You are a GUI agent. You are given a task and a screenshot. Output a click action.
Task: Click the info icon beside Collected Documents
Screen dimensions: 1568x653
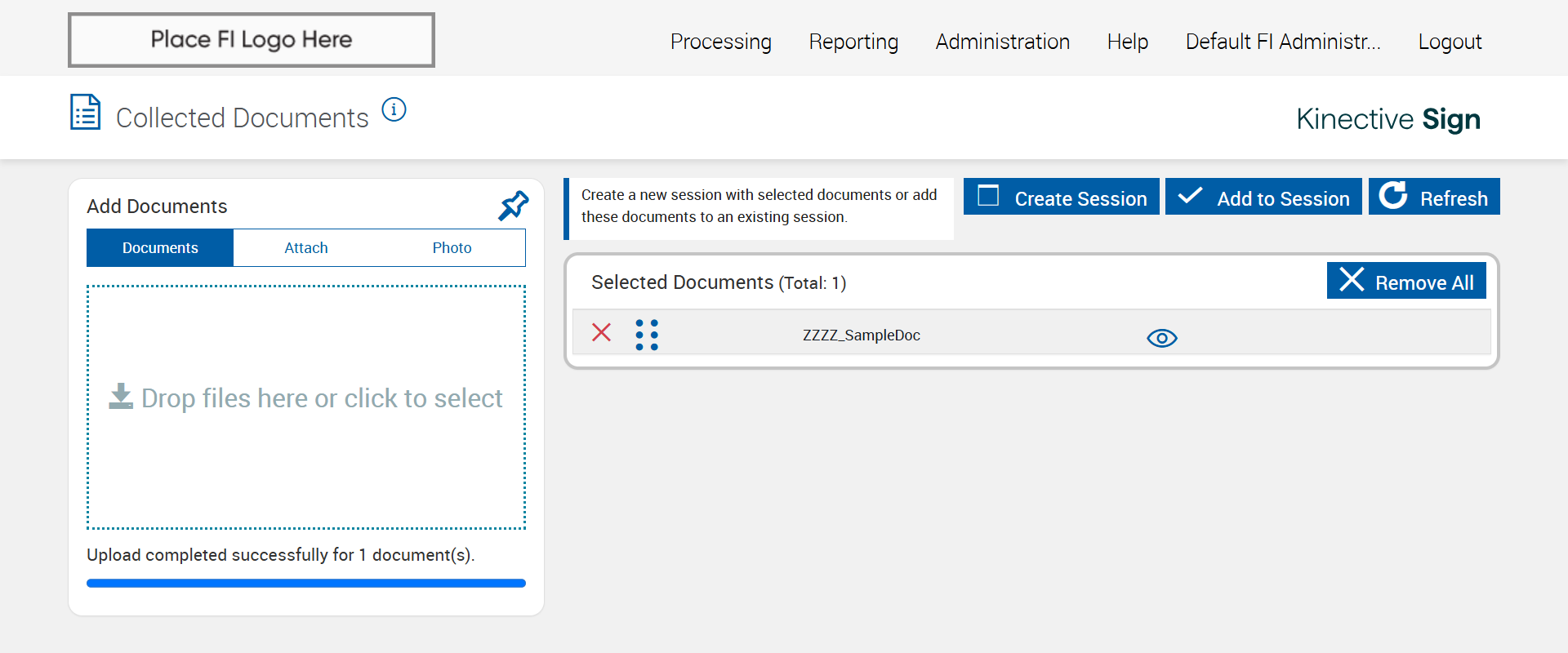click(x=394, y=109)
